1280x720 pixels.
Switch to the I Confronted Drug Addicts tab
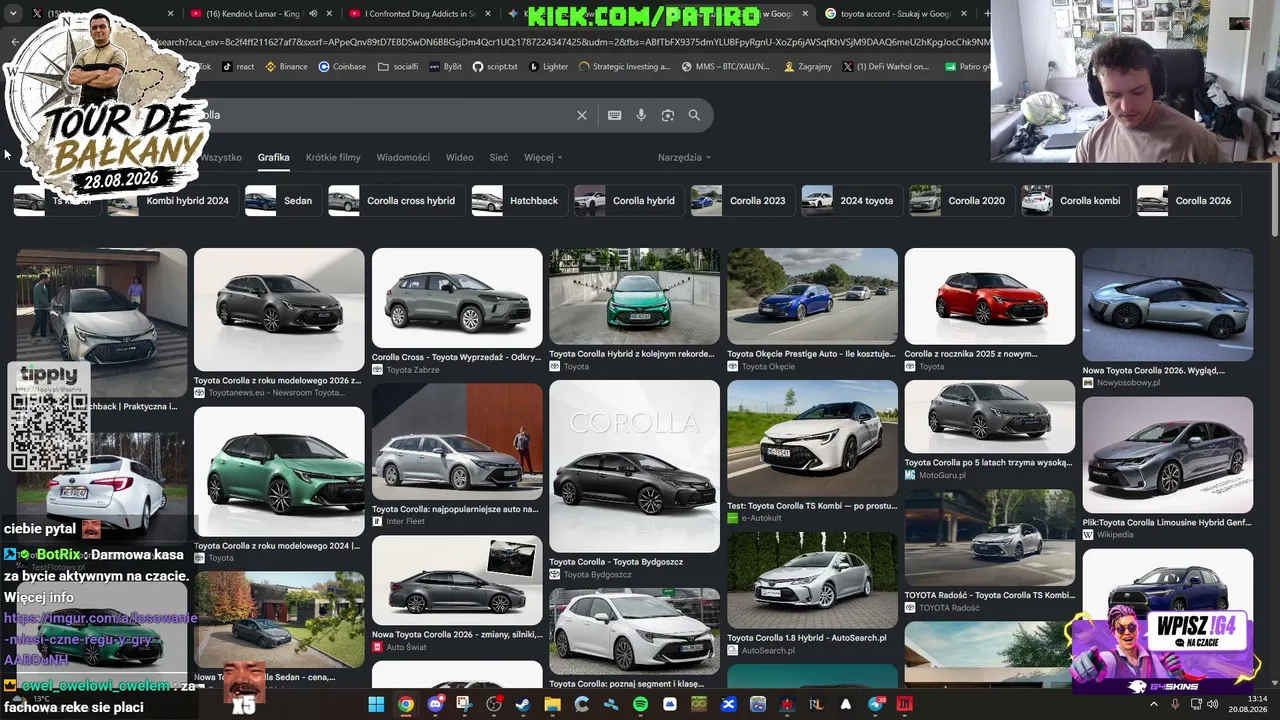(x=420, y=14)
